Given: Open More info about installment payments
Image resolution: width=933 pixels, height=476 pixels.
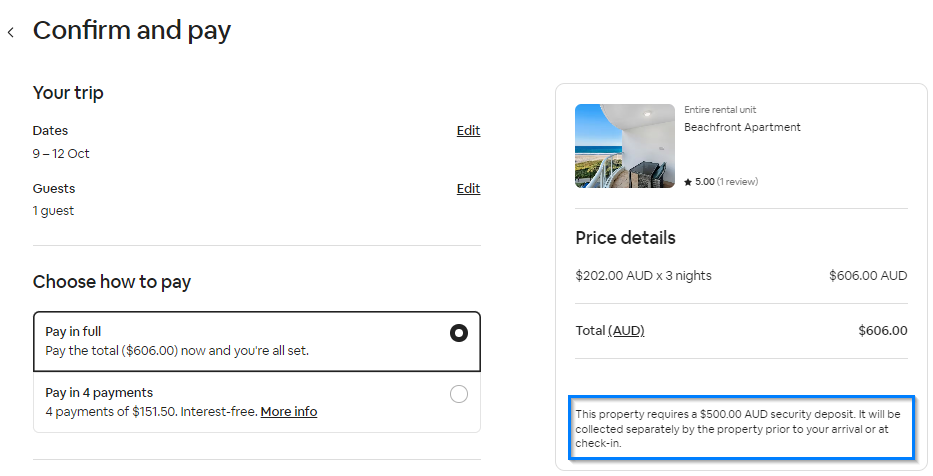Looking at the screenshot, I should click(x=289, y=412).
